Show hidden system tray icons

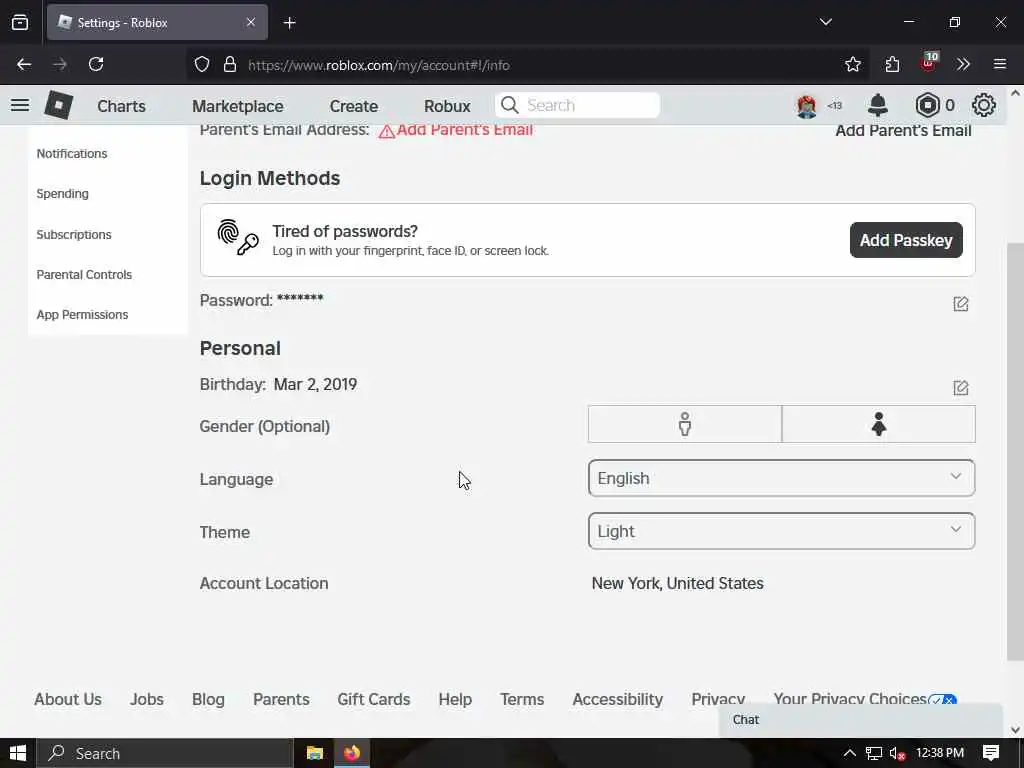849,753
